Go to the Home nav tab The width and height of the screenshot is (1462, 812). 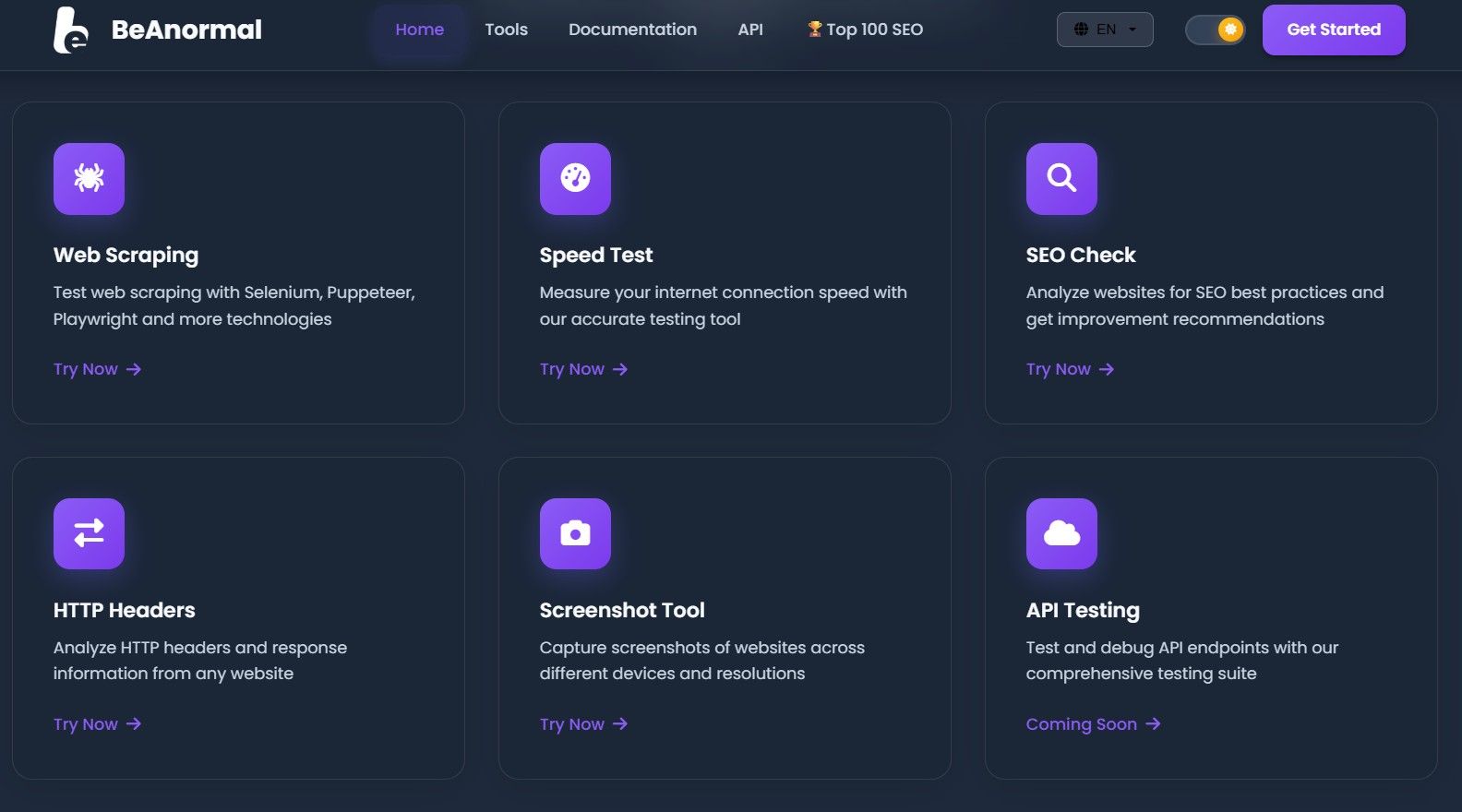click(x=420, y=30)
